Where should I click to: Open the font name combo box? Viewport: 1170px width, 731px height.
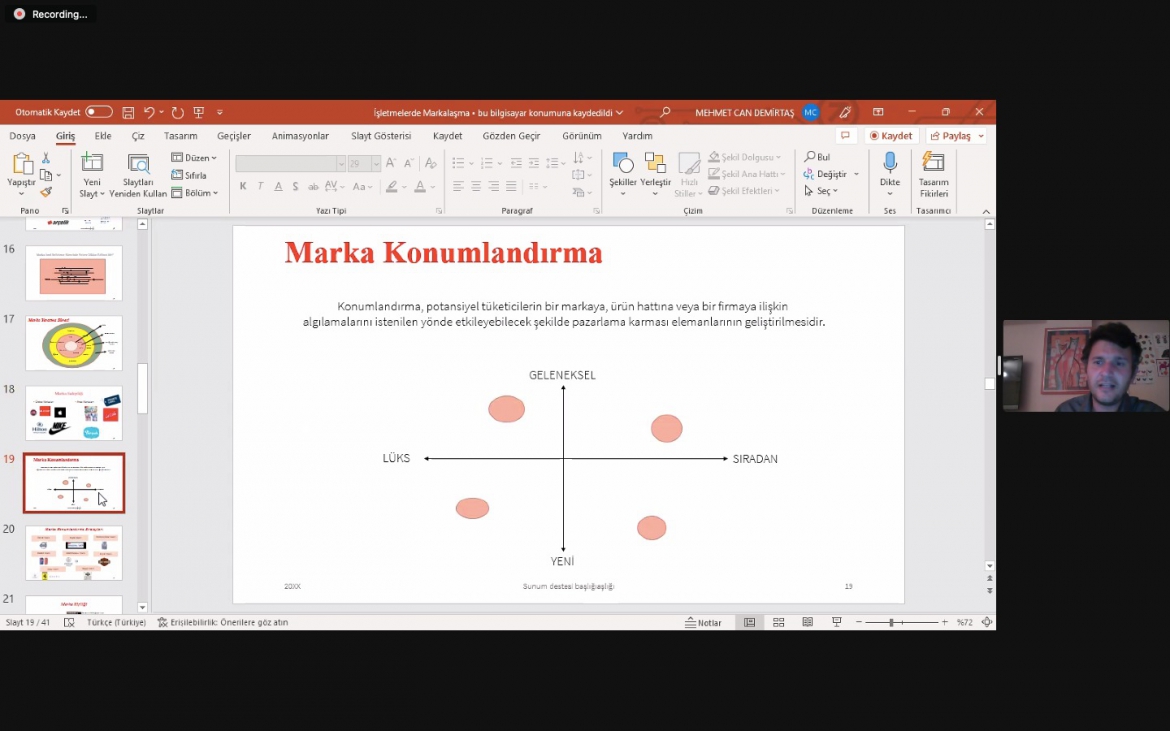click(290, 163)
